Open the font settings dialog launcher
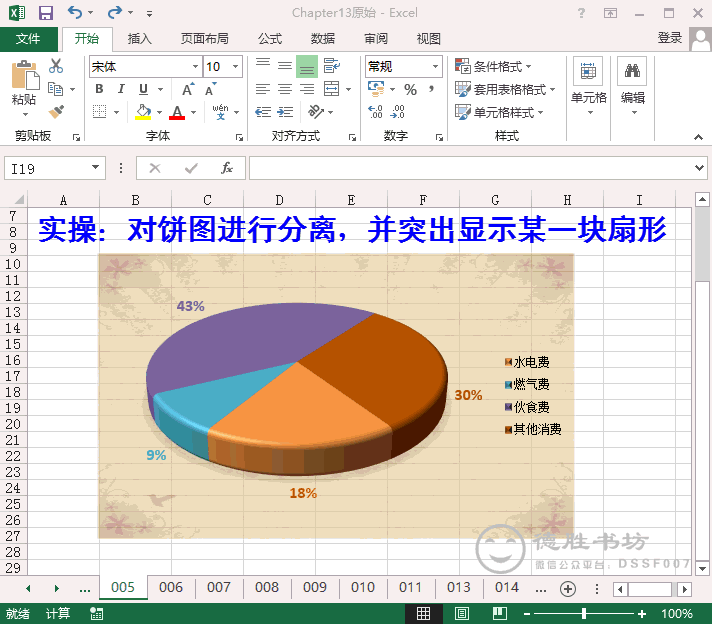The width and height of the screenshot is (712, 624). pos(239,137)
